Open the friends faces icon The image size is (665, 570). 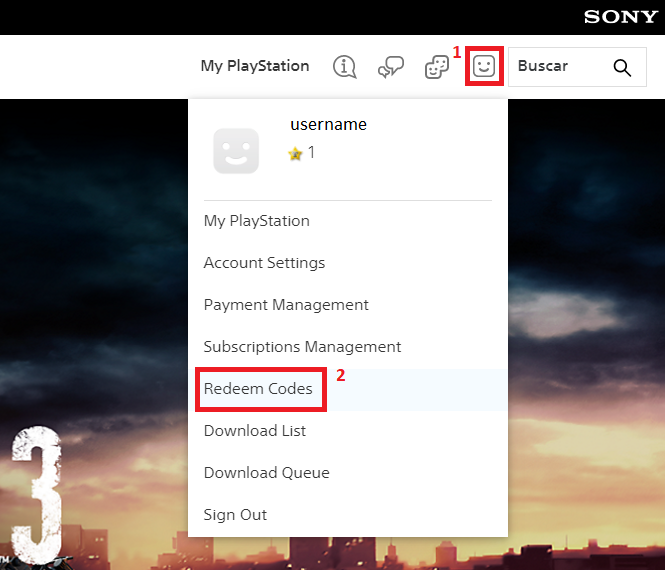point(437,67)
